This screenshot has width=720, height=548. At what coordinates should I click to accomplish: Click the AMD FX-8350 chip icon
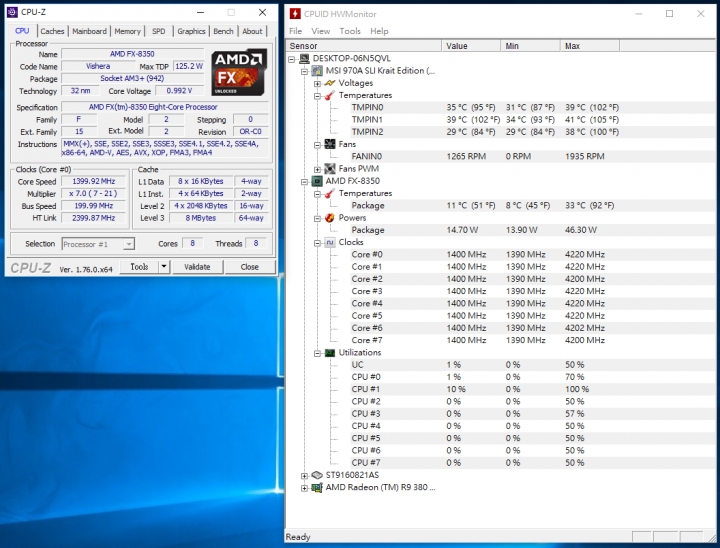point(317,181)
